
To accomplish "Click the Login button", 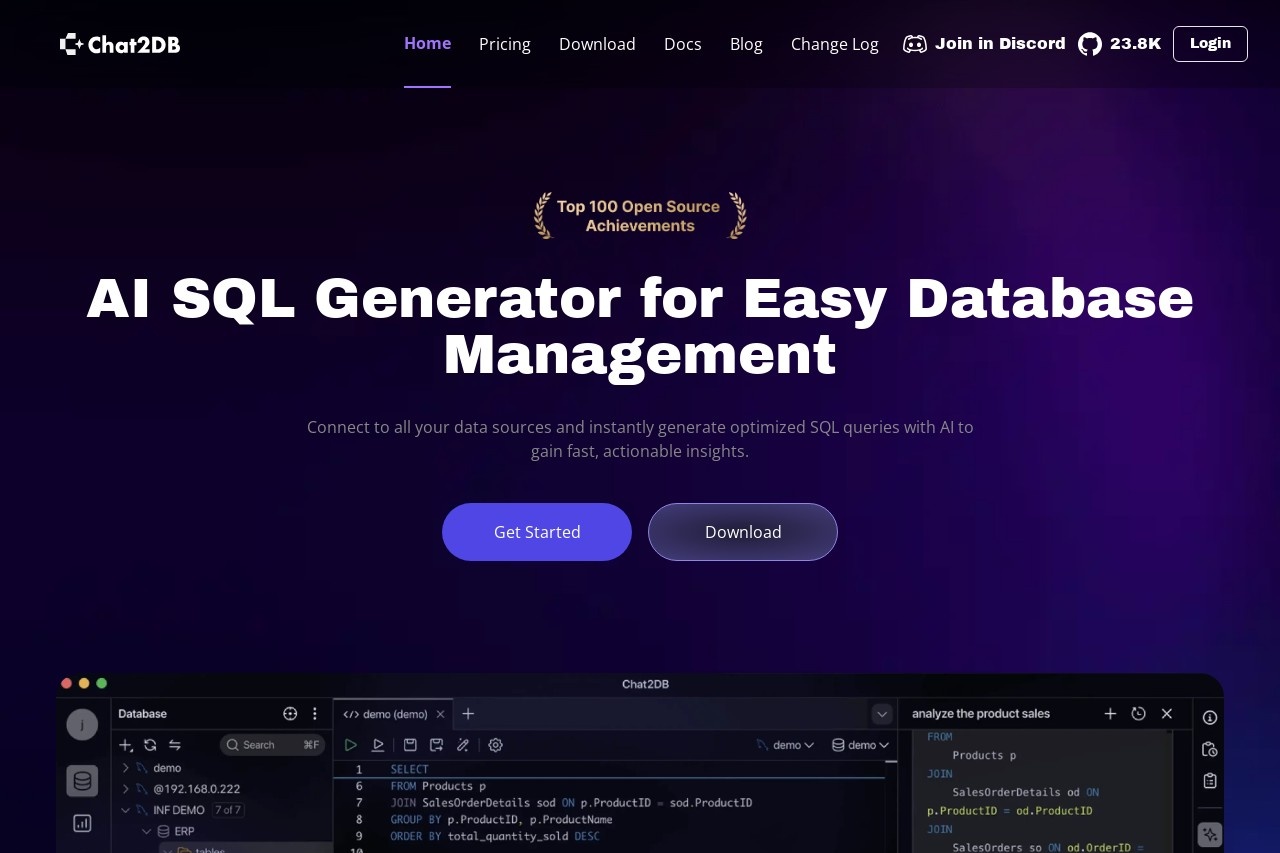I will point(1210,44).
